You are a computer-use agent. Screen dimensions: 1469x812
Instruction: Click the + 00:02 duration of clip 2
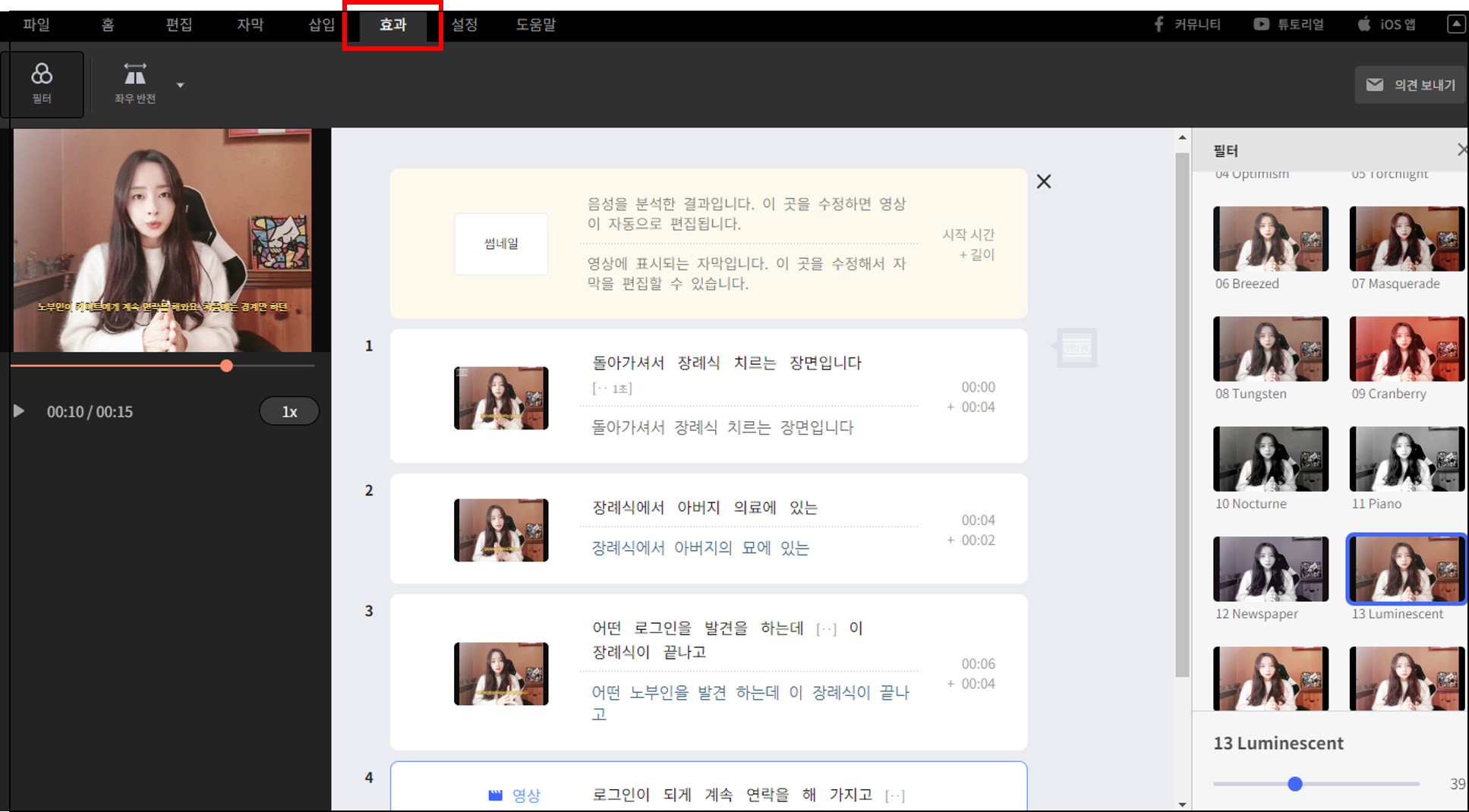971,540
